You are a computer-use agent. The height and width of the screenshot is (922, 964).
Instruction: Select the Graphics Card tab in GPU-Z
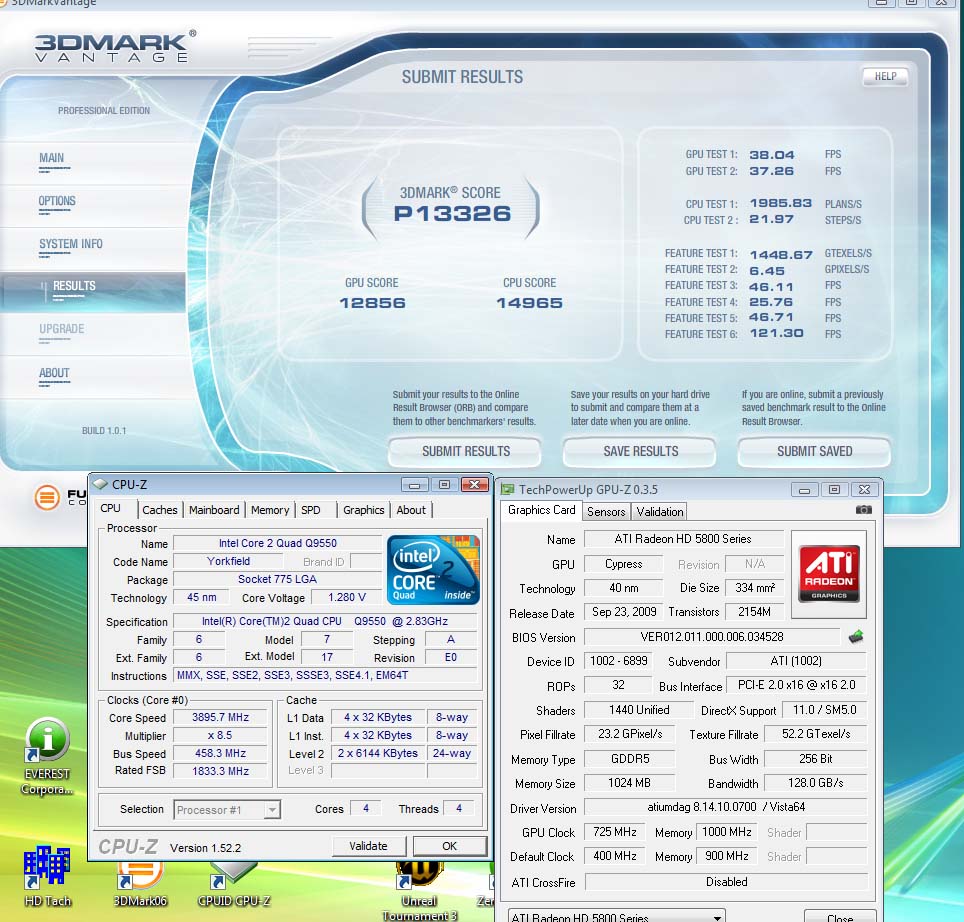(x=542, y=510)
